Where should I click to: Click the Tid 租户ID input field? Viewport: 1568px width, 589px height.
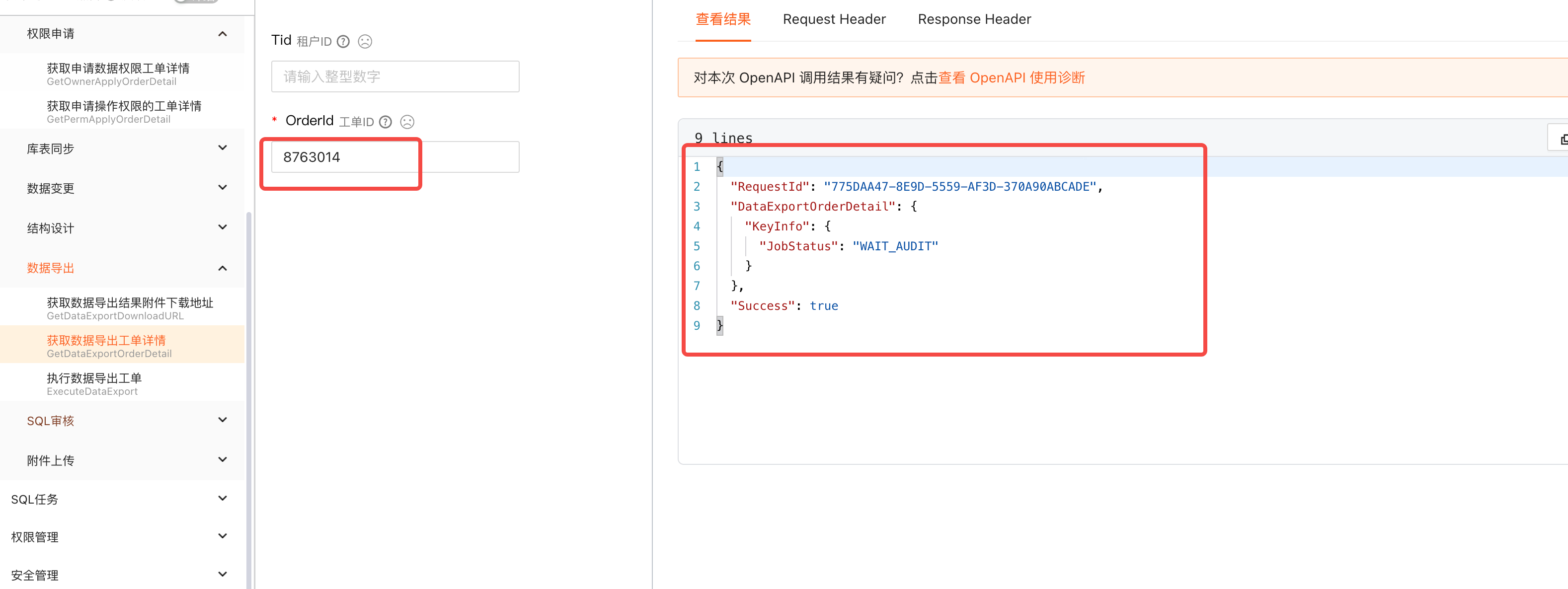tap(395, 76)
